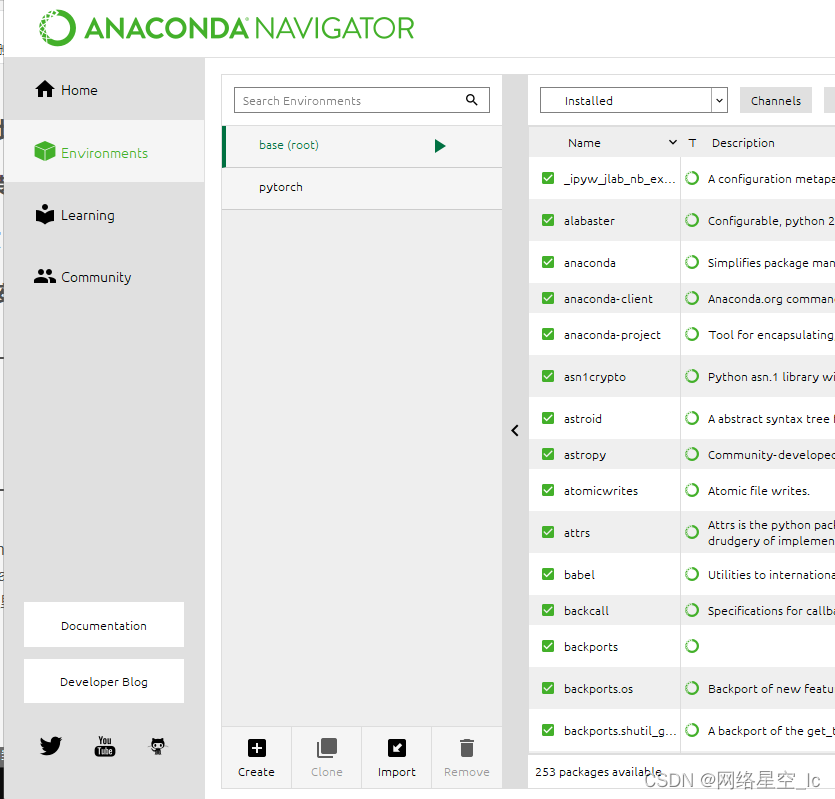
Task: Run base (root) with play arrow
Action: [439, 145]
